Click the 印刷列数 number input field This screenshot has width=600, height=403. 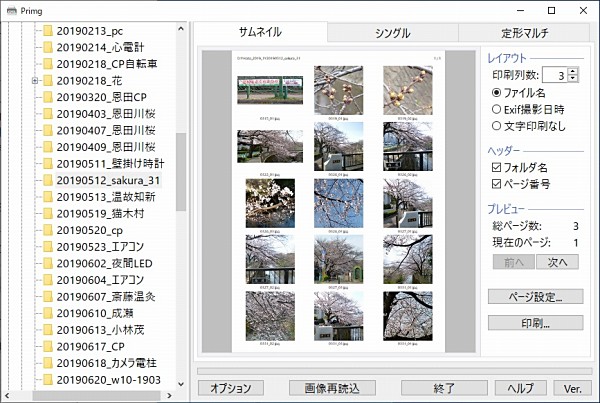tap(555, 75)
